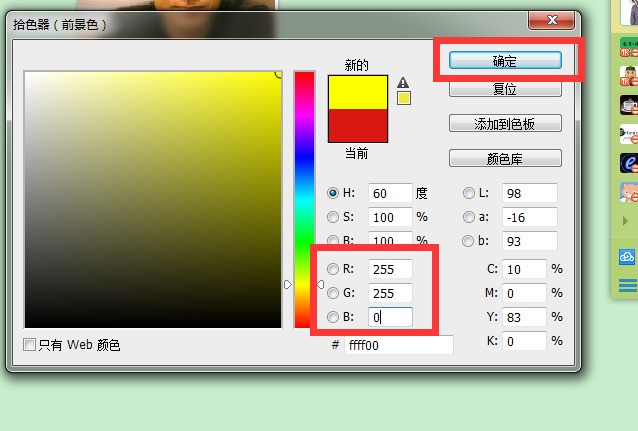Click the coffee cup icon in the sidebar
This screenshot has height=431, width=638.
click(629, 105)
